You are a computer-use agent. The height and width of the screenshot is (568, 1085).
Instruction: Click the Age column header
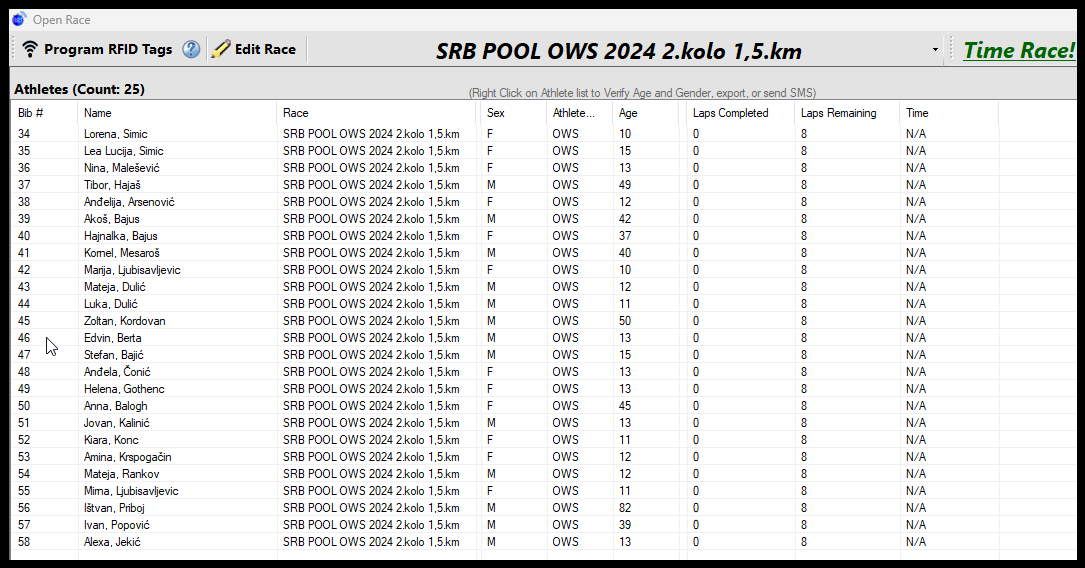[x=627, y=113]
